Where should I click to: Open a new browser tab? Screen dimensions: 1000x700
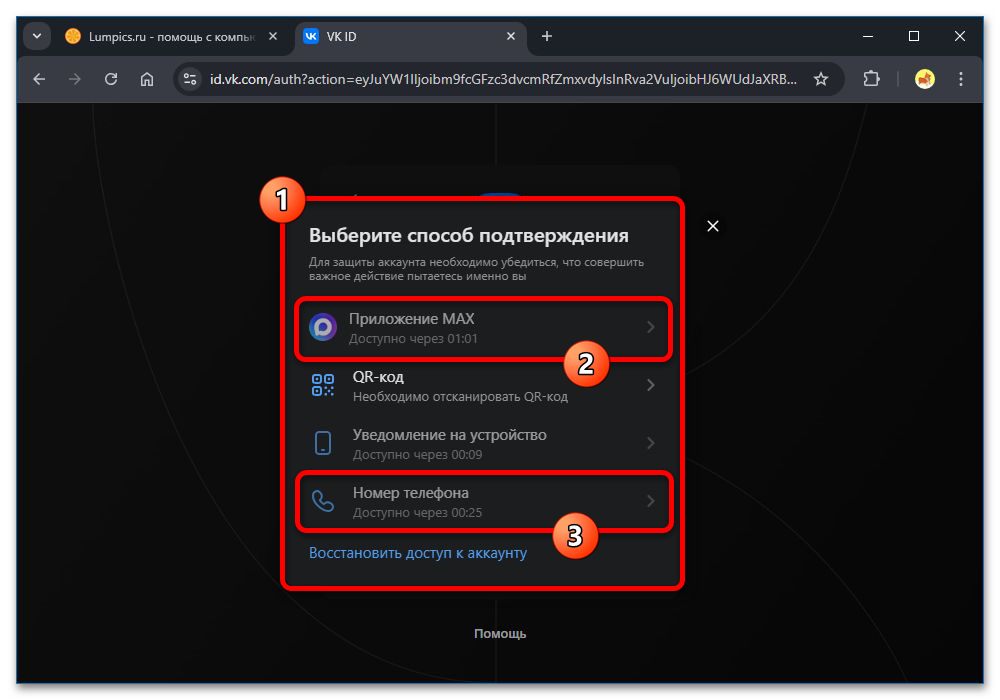[x=547, y=36]
